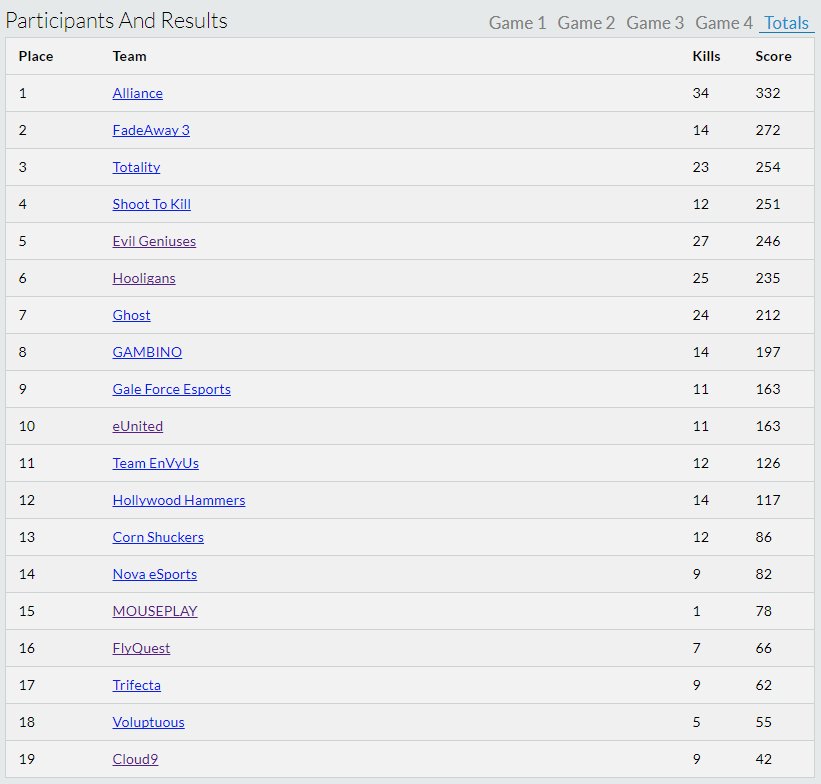The image size is (821, 784).
Task: Open the Evil Geniuses team link
Action: tap(154, 241)
